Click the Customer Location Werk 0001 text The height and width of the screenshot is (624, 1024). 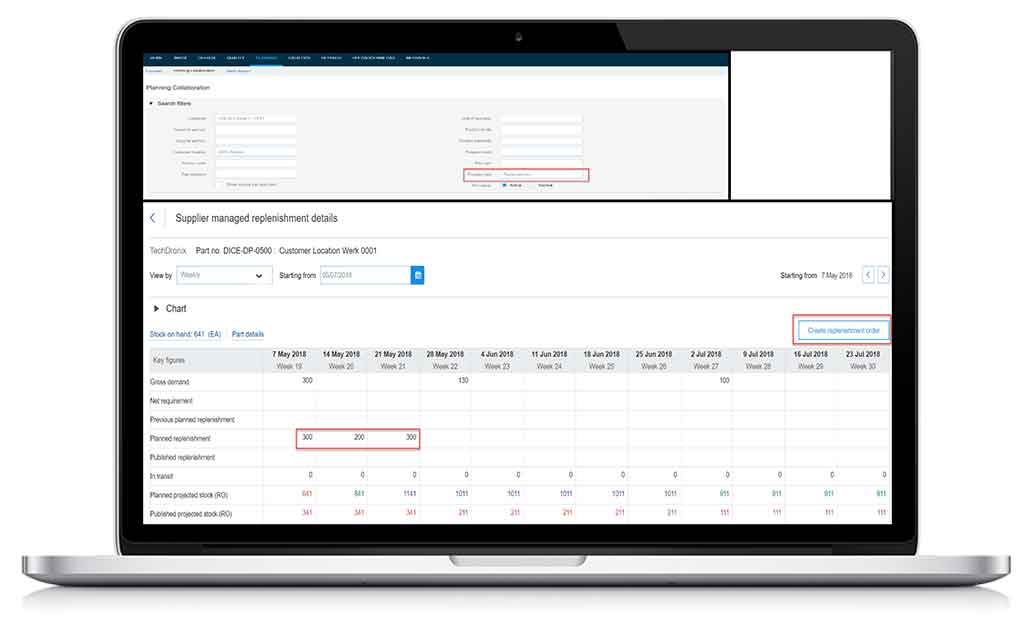tap(327, 251)
